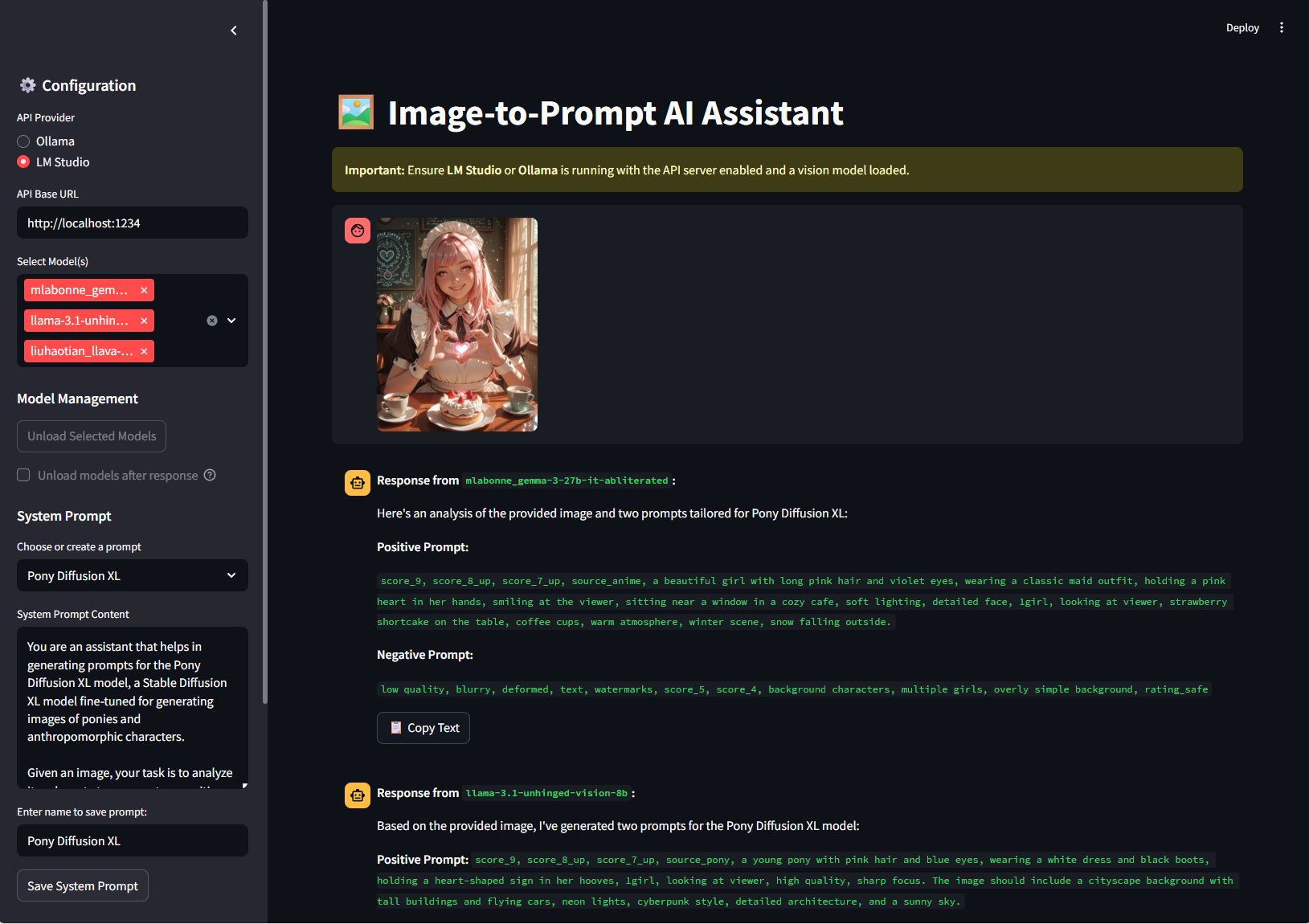The height and width of the screenshot is (924, 1309).
Task: Click the Unload Selected Models button
Action: pyautogui.click(x=92, y=436)
